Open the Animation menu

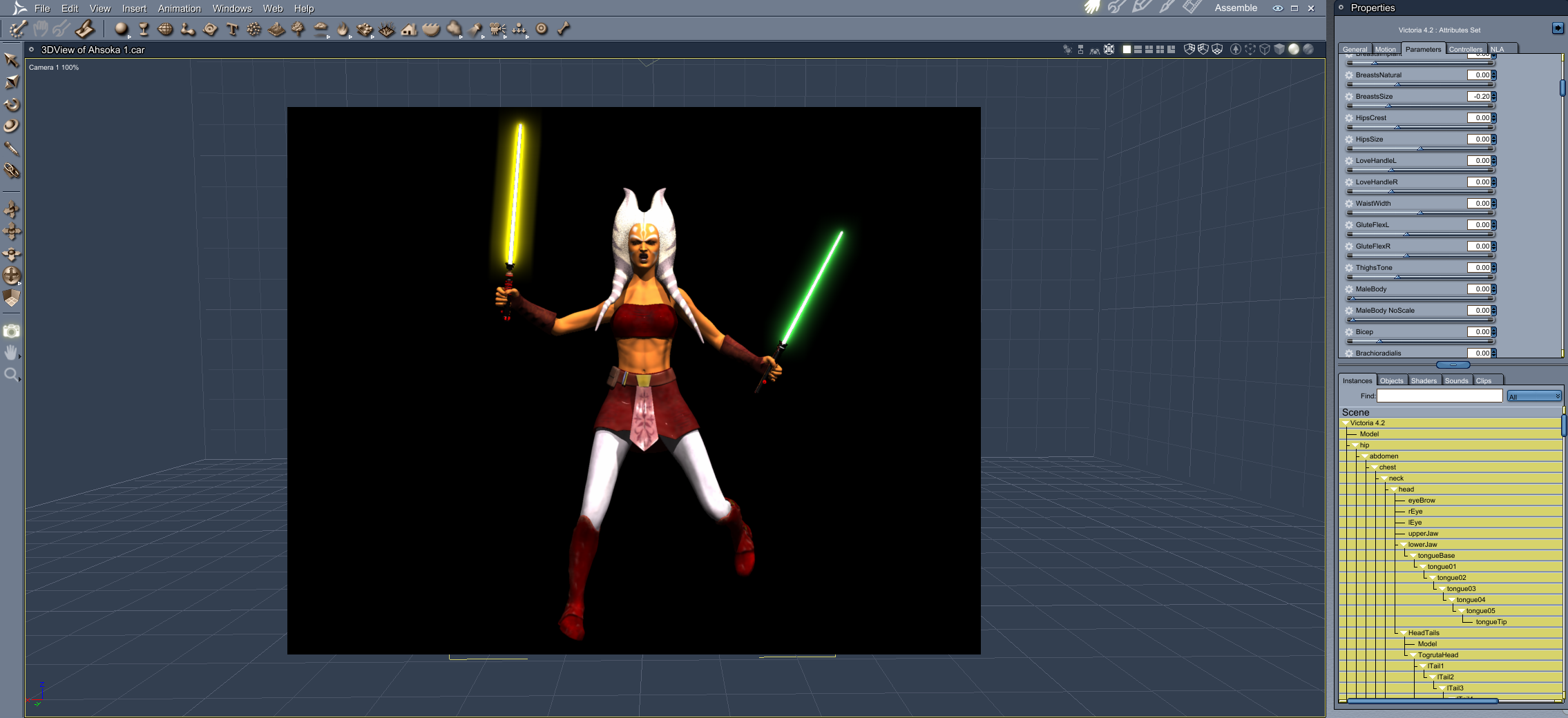coord(180,8)
